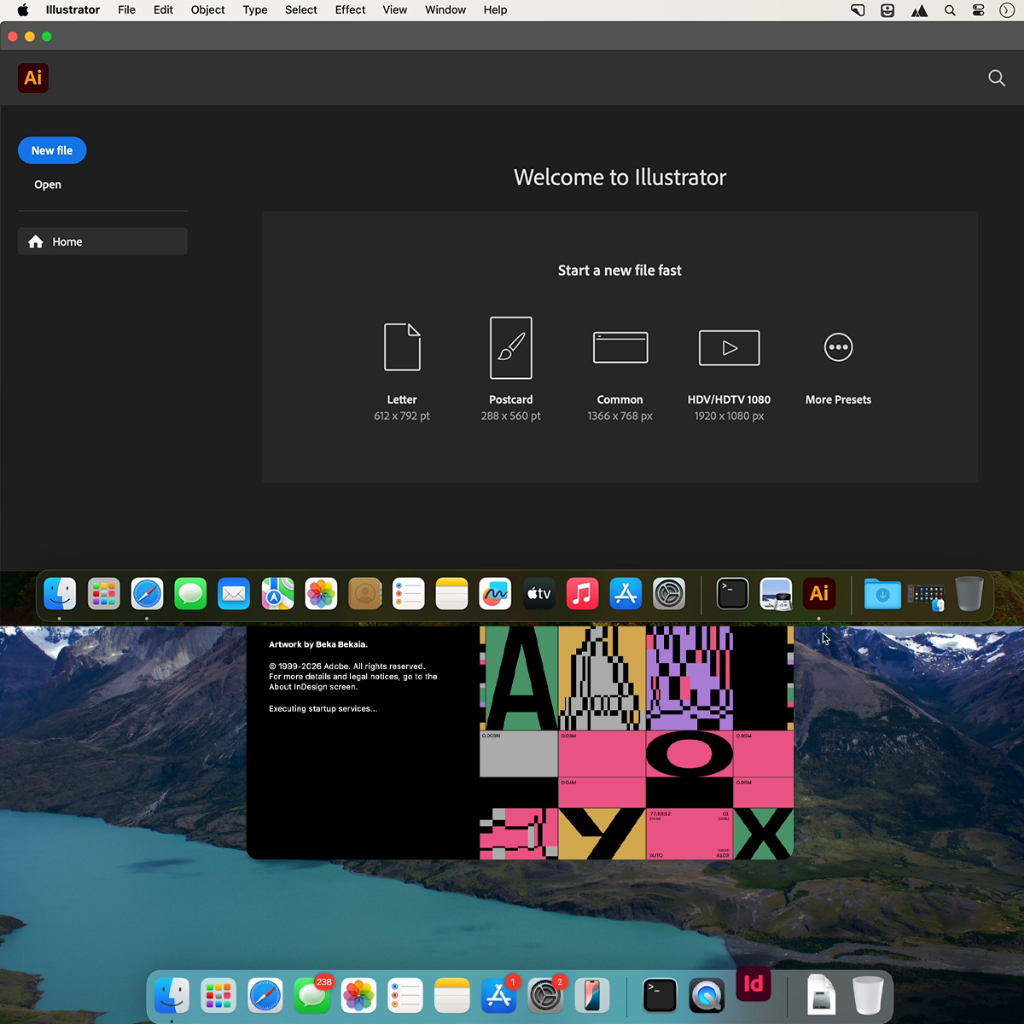Viewport: 1024px width, 1024px height.
Task: Click the Open button in sidebar
Action: click(48, 185)
